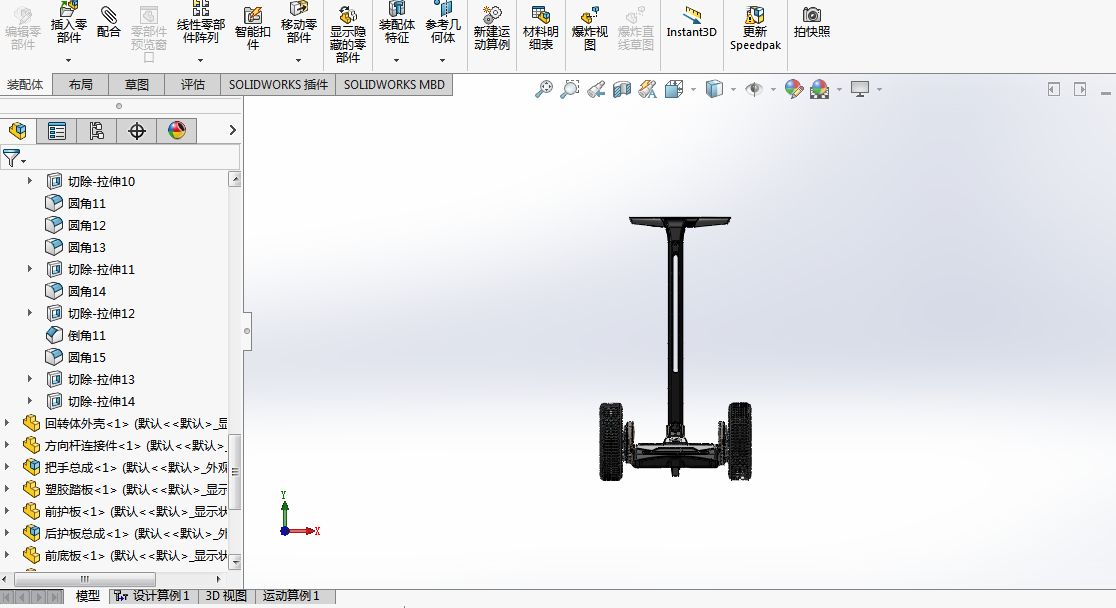Click Zoom to Area icon
The width and height of the screenshot is (1116, 608).
tap(569, 89)
